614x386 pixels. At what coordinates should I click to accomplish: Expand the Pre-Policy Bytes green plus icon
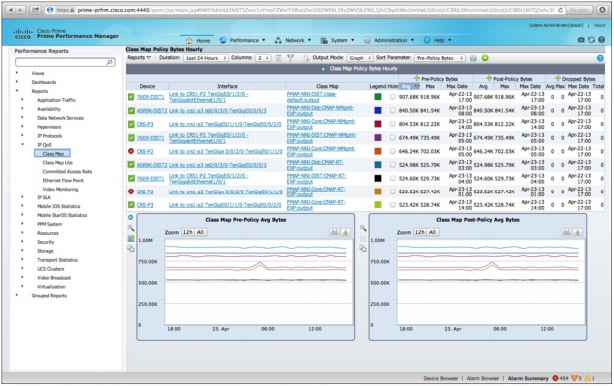[x=417, y=79]
